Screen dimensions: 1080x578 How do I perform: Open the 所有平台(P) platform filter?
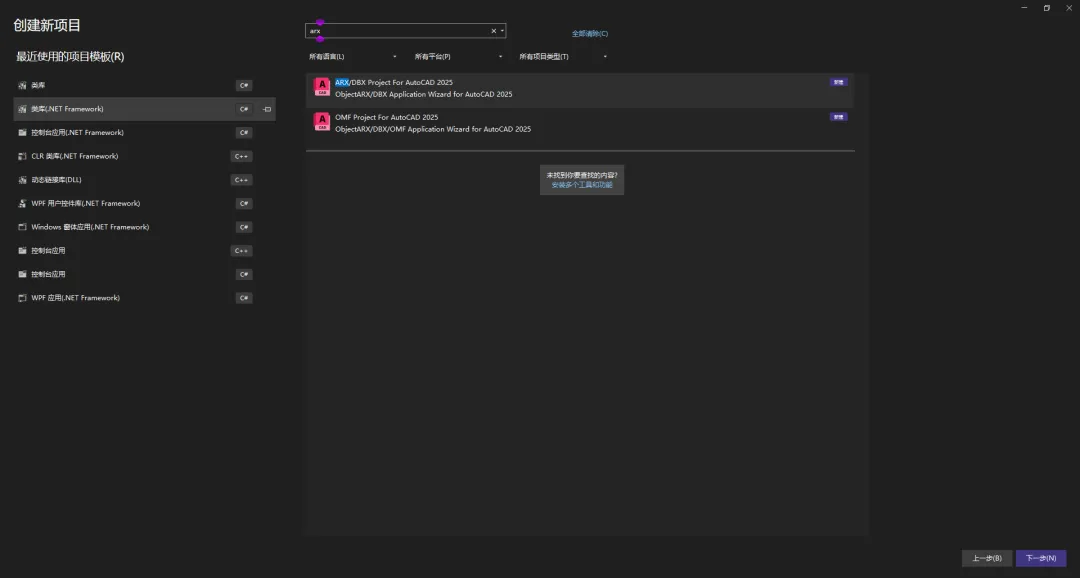[458, 56]
